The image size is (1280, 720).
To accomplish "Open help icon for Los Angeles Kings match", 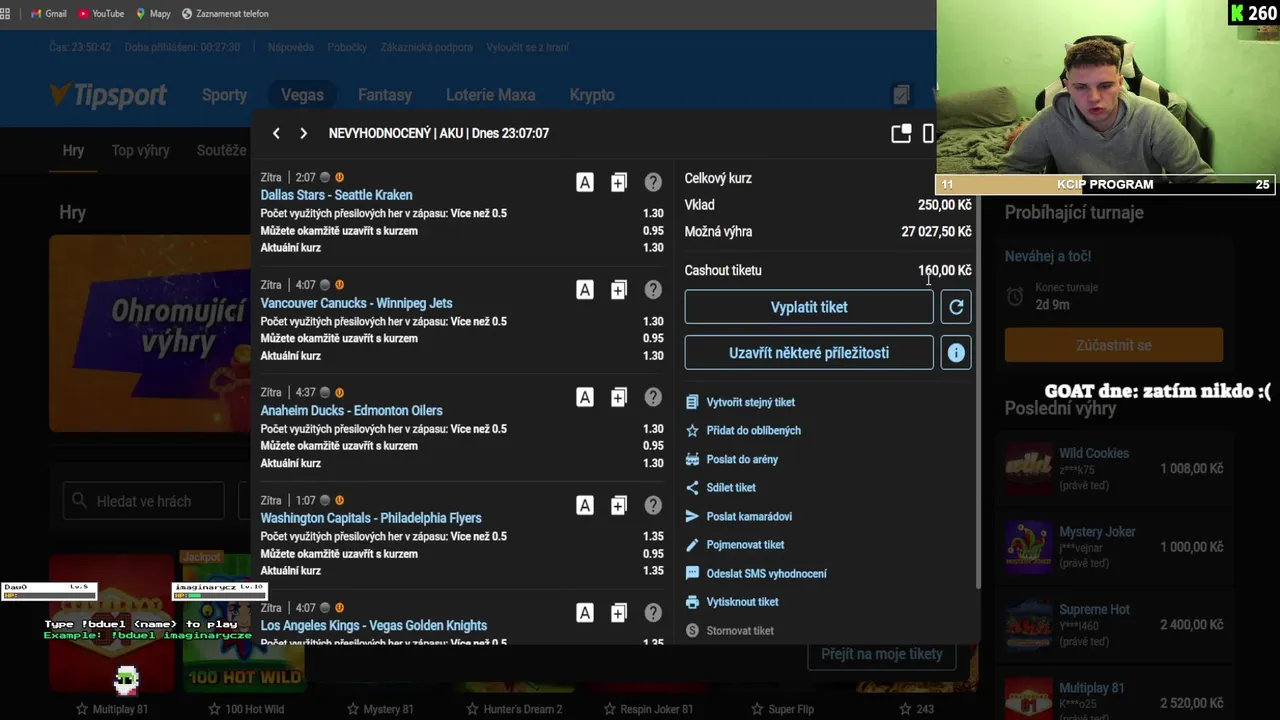I will 653,612.
